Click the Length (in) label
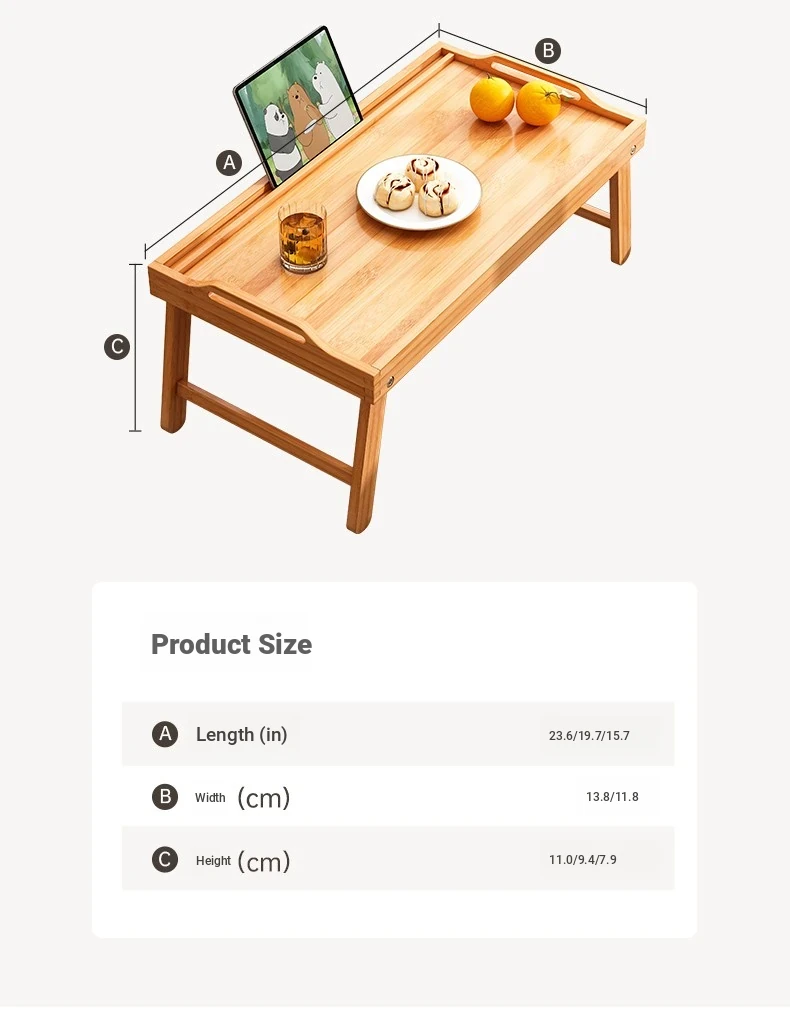This screenshot has height=1012, width=790. pyautogui.click(x=241, y=734)
